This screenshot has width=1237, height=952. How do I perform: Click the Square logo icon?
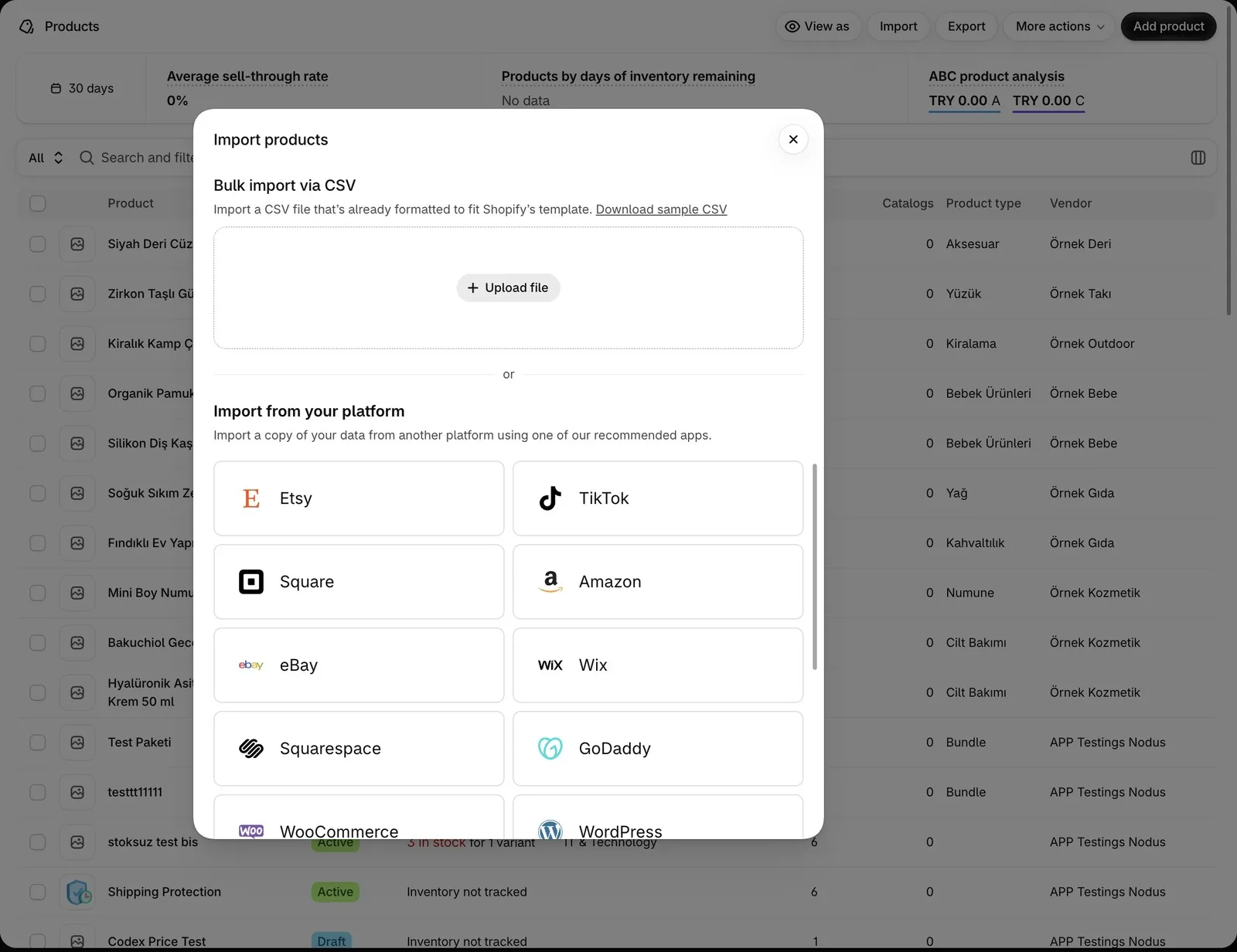pyautogui.click(x=251, y=582)
